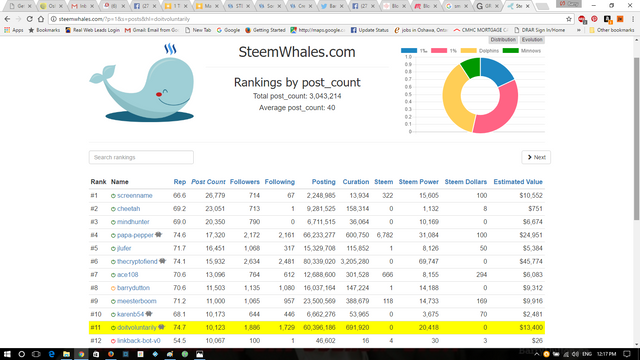Open File Explorer from the taskbar
Screen dimensions: 640x360
tap(66, 354)
